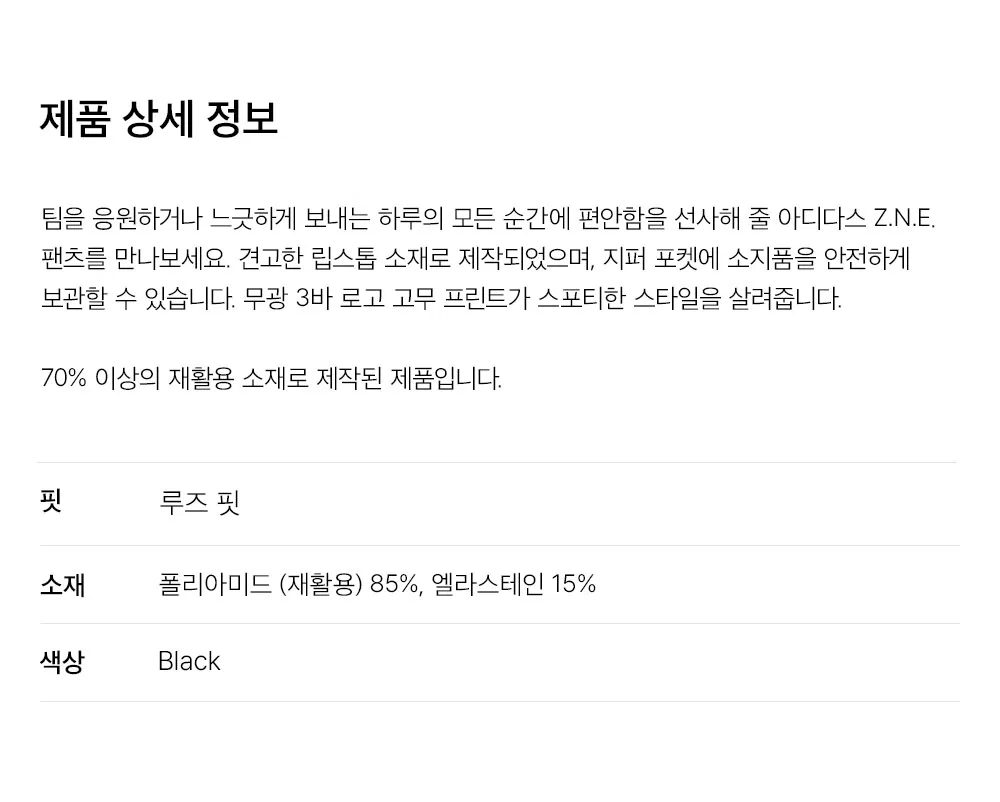
Task: Click the 색상 row label
Action: click(62, 662)
